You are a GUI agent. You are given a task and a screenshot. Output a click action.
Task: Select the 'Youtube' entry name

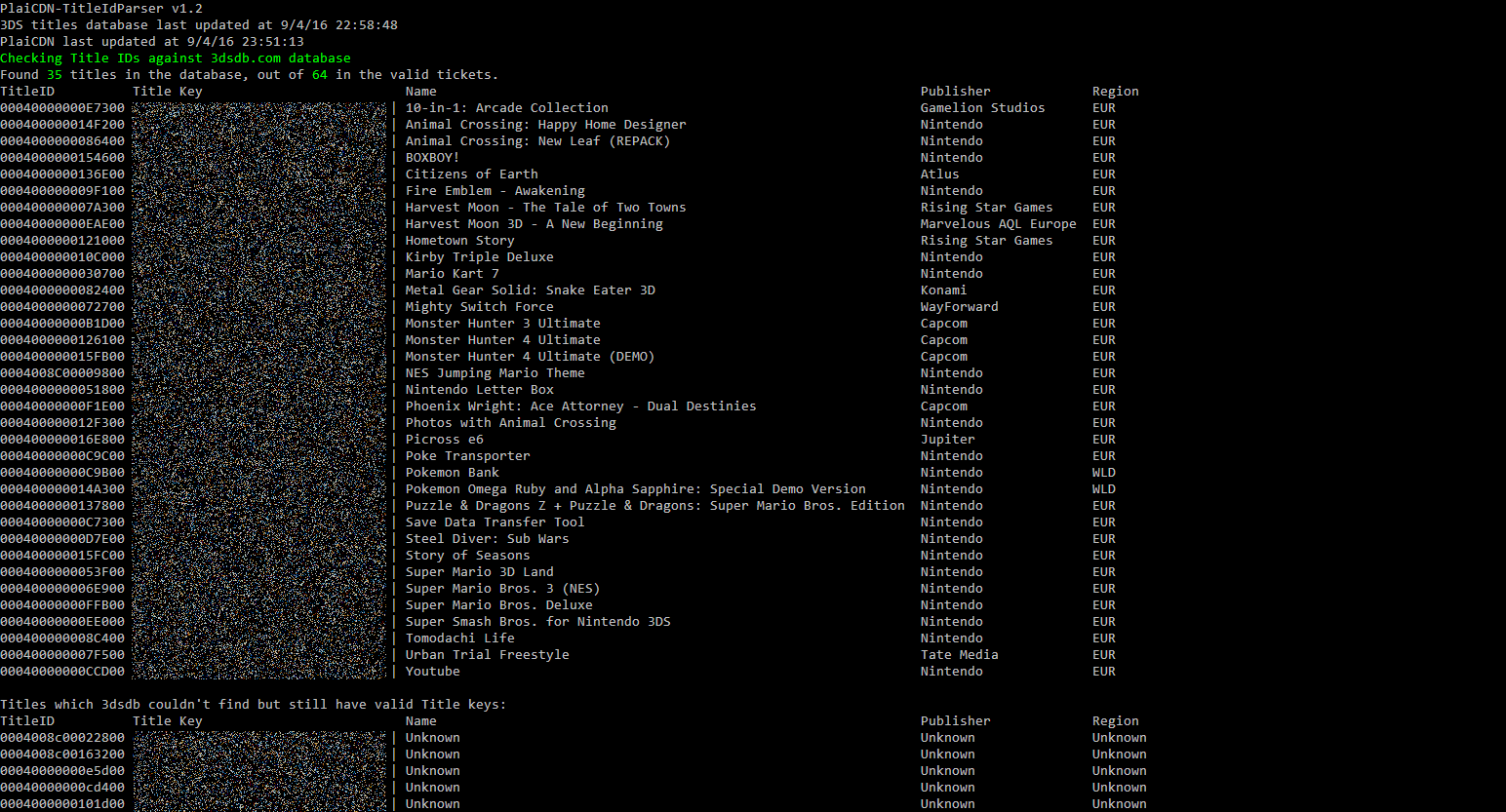(x=432, y=672)
